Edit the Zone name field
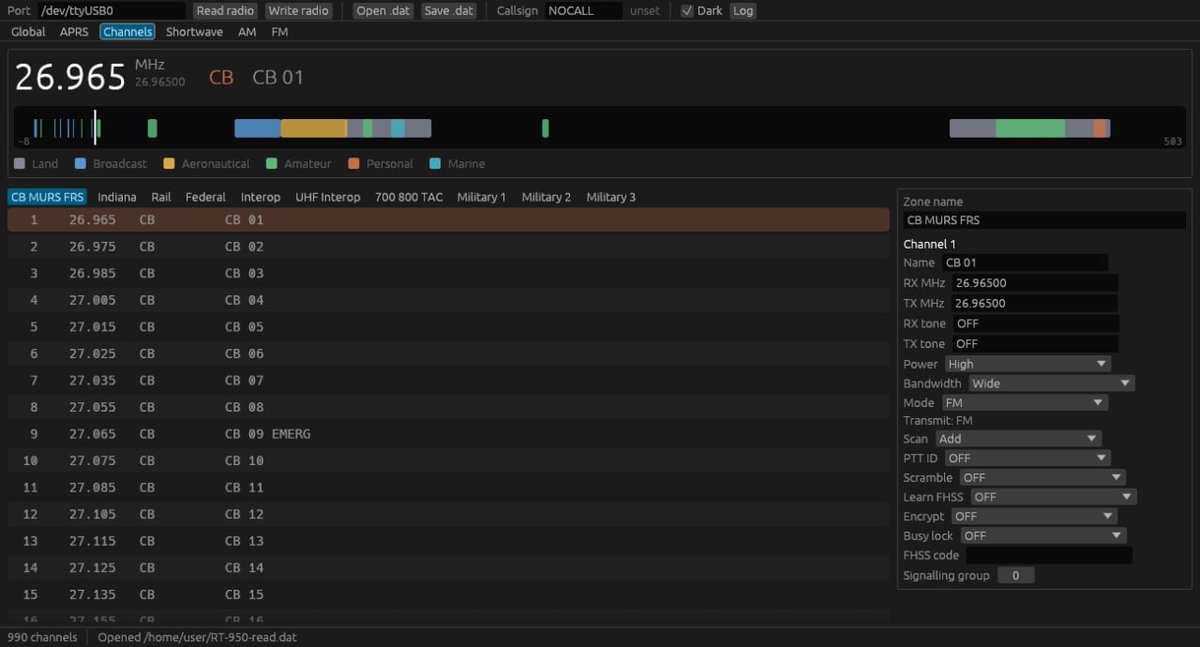The image size is (1200, 647). (x=1045, y=220)
